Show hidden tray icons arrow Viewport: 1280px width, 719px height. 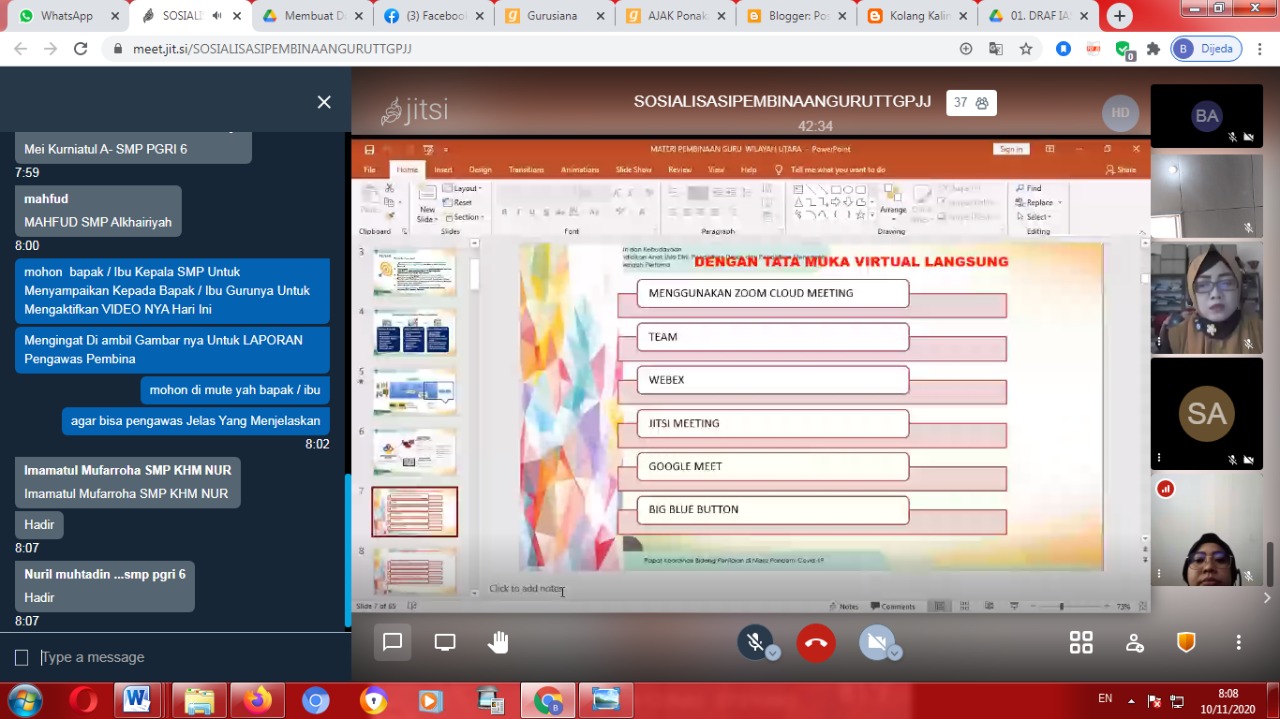[1131, 700]
